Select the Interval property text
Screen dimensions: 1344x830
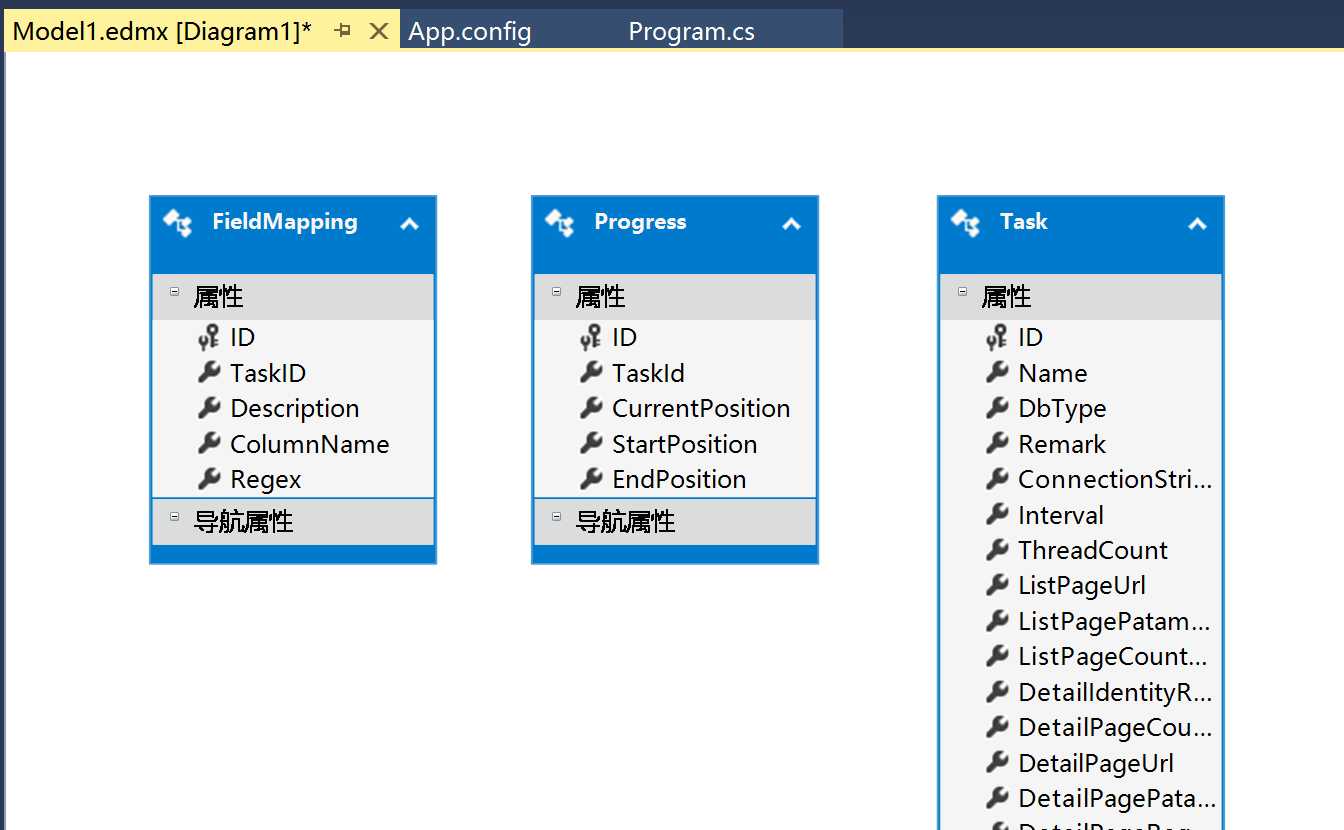click(1061, 515)
